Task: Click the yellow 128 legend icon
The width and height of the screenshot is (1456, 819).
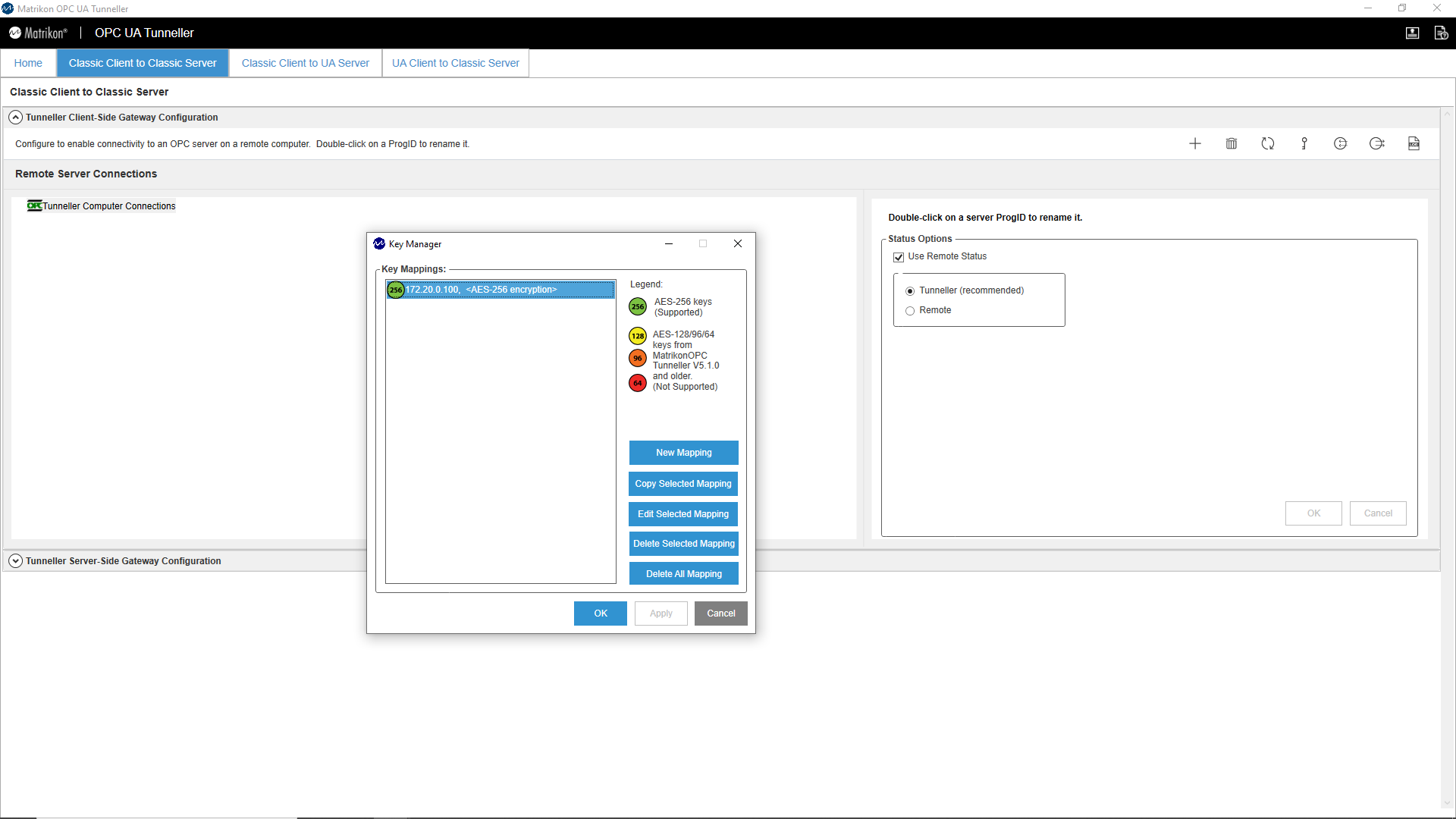Action: tap(638, 336)
